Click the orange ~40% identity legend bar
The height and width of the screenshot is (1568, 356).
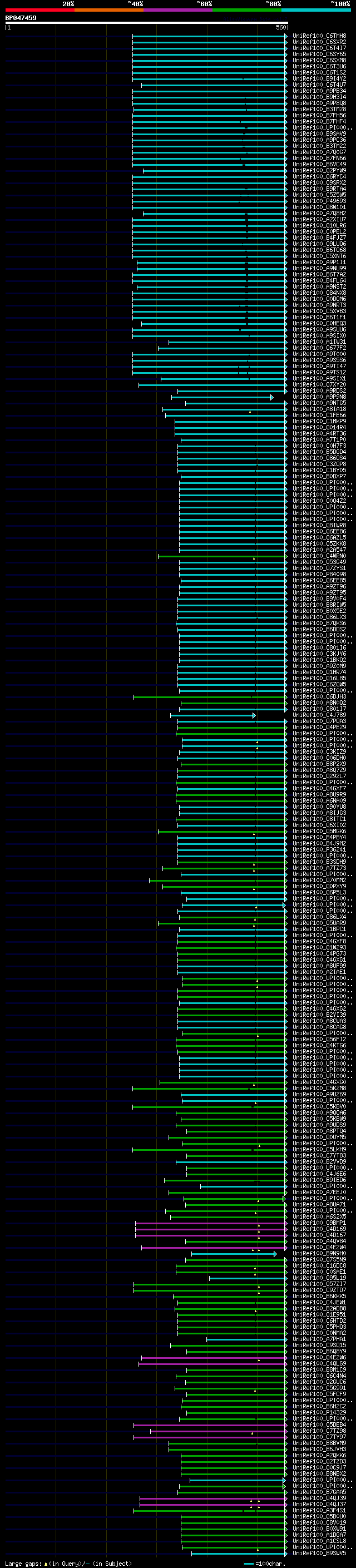[x=109, y=10]
